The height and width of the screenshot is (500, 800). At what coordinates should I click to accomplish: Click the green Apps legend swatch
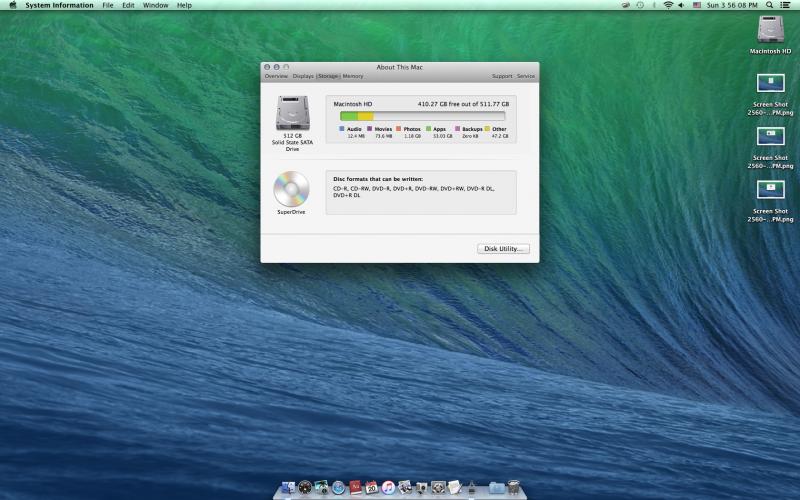point(429,129)
